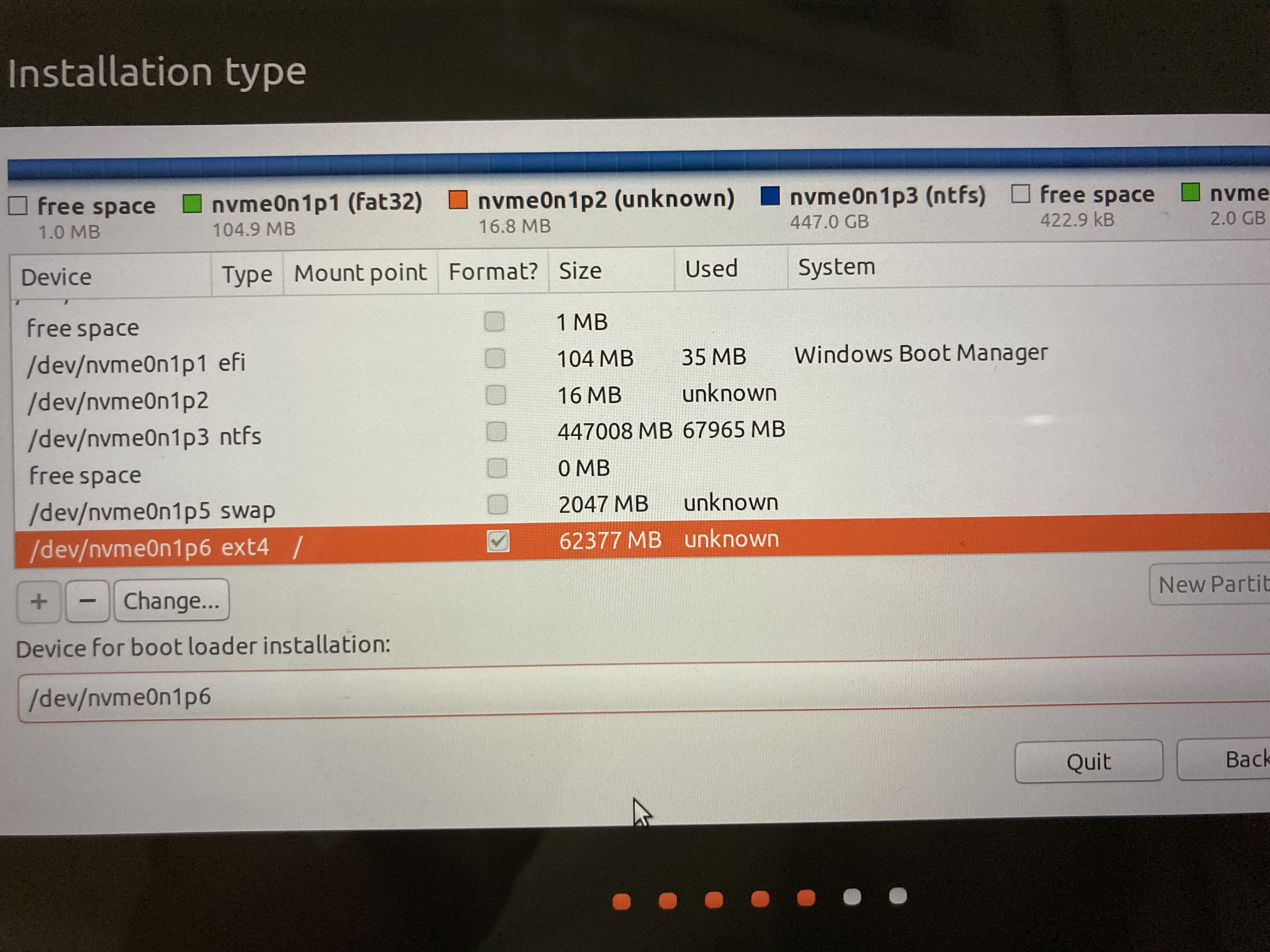Click the Mount point column header

coord(360,273)
